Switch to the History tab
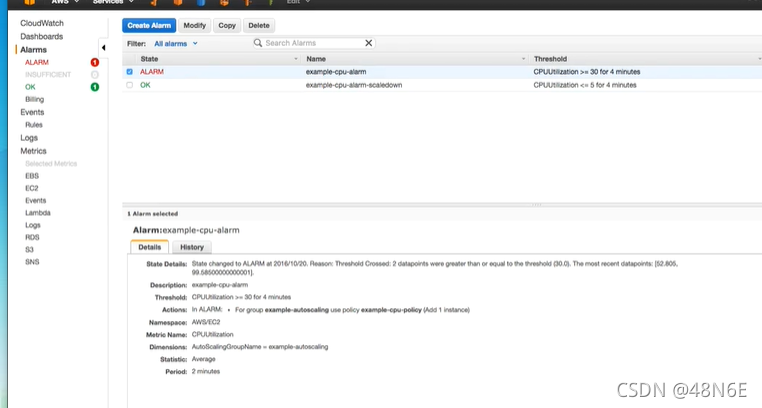 [x=192, y=247]
